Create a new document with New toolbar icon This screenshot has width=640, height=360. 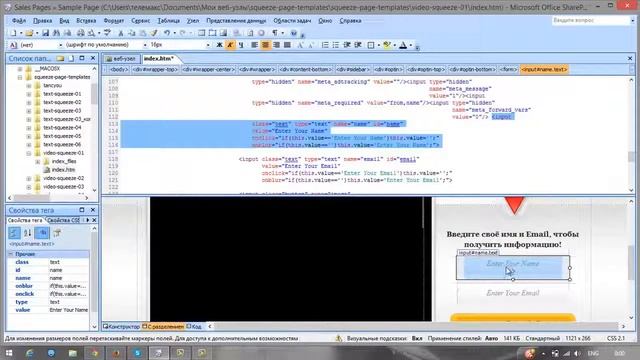tap(13, 33)
